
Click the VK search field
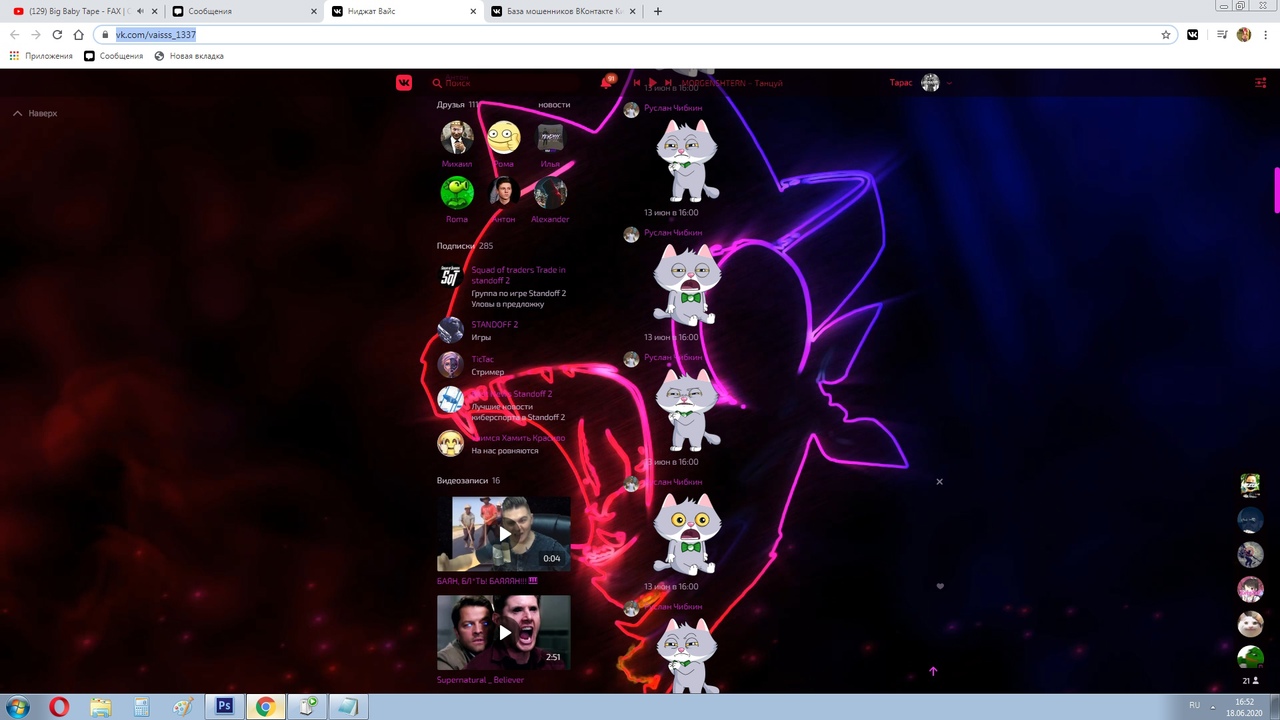click(x=480, y=83)
